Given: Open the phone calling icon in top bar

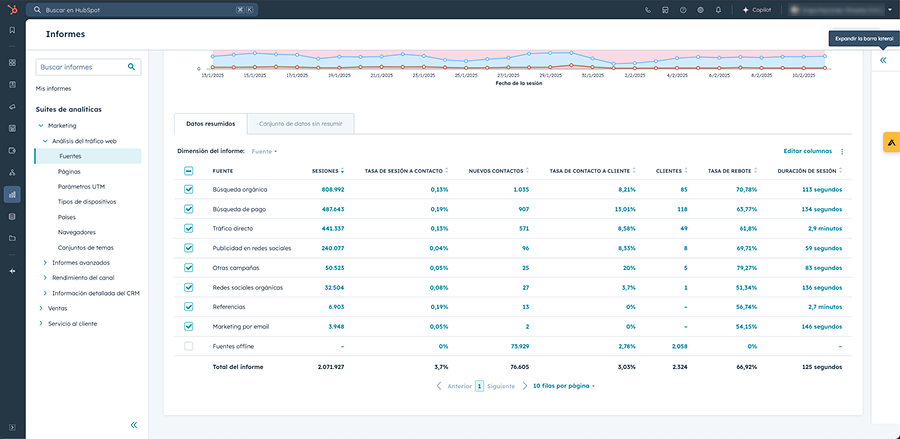Looking at the screenshot, I should point(648,10).
